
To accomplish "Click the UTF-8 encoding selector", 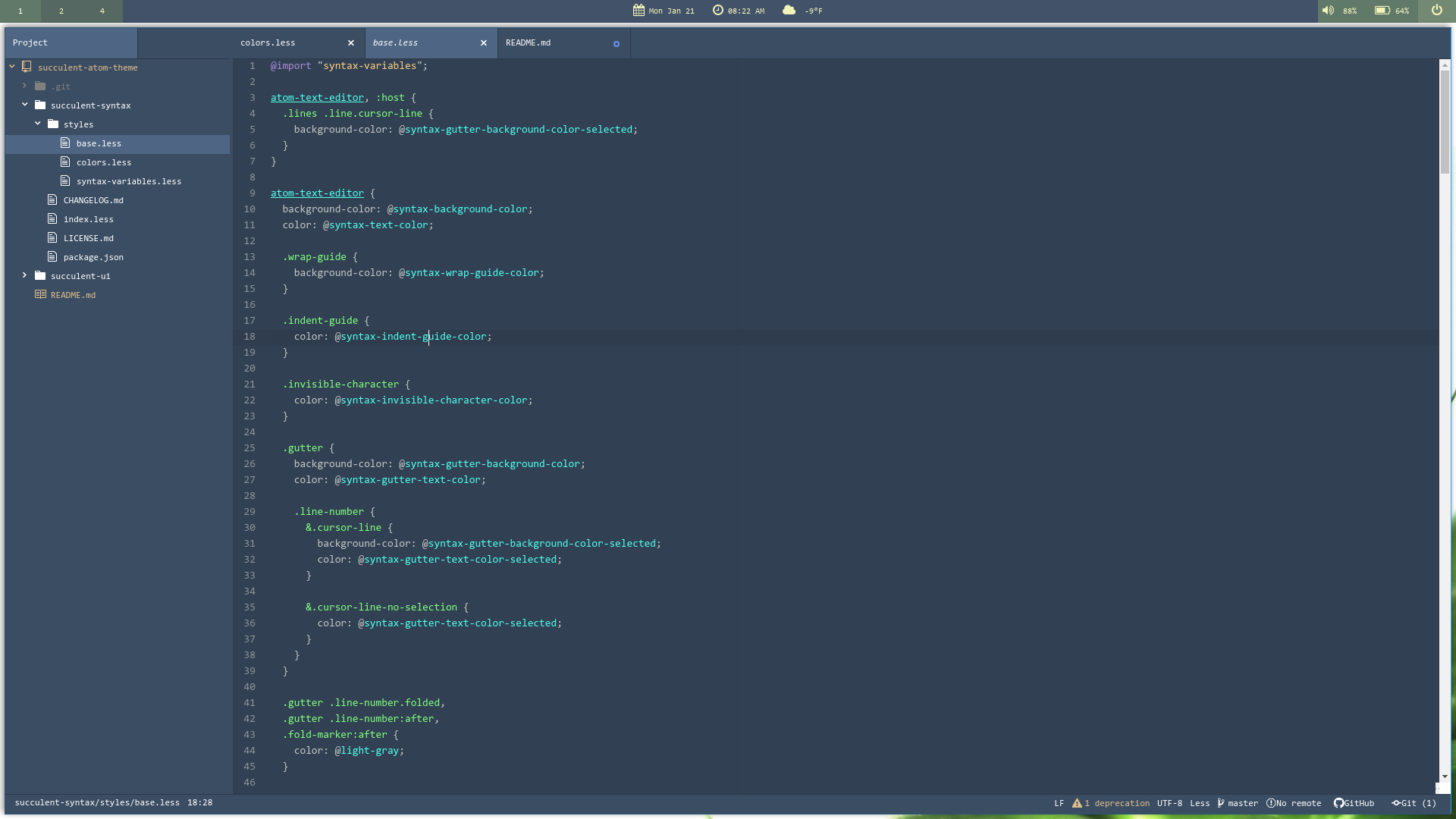I will 1169,803.
